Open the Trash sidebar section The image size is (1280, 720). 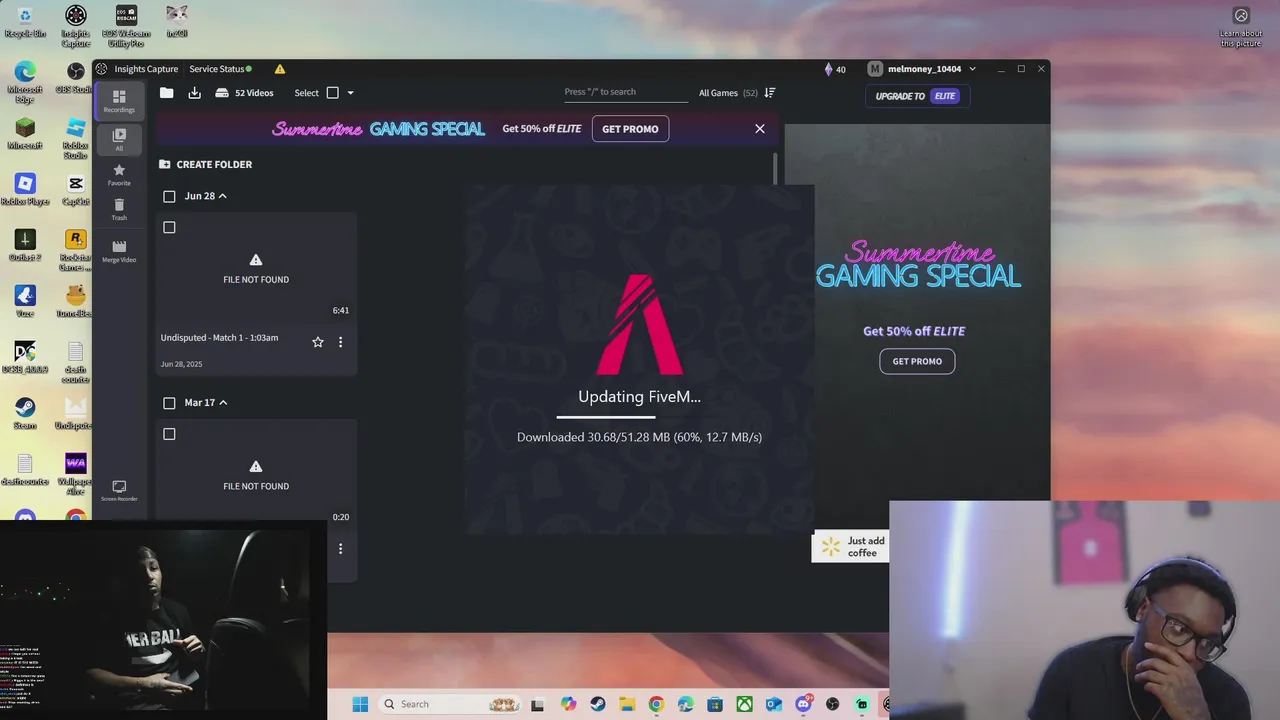click(119, 209)
